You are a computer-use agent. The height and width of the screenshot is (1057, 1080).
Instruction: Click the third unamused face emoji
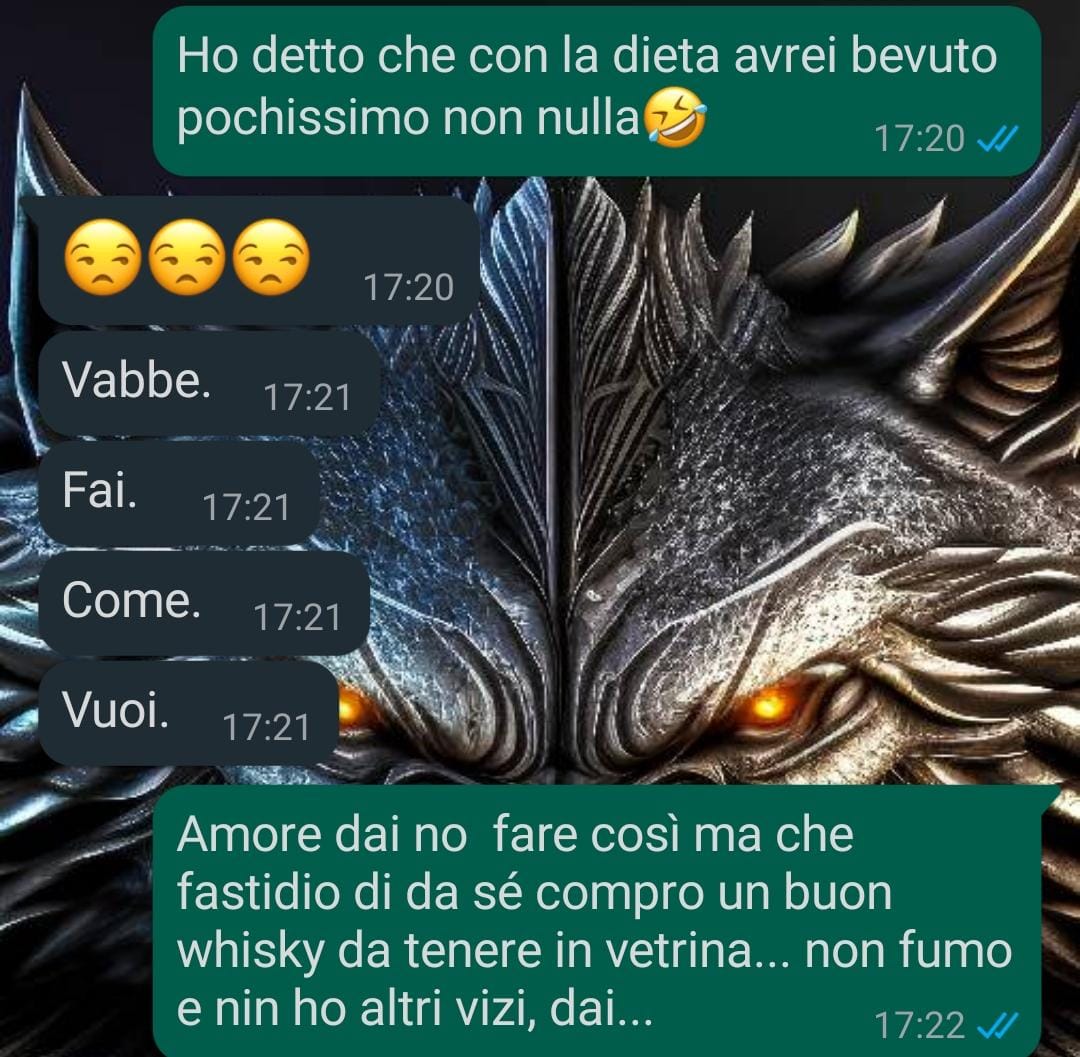click(x=271, y=258)
